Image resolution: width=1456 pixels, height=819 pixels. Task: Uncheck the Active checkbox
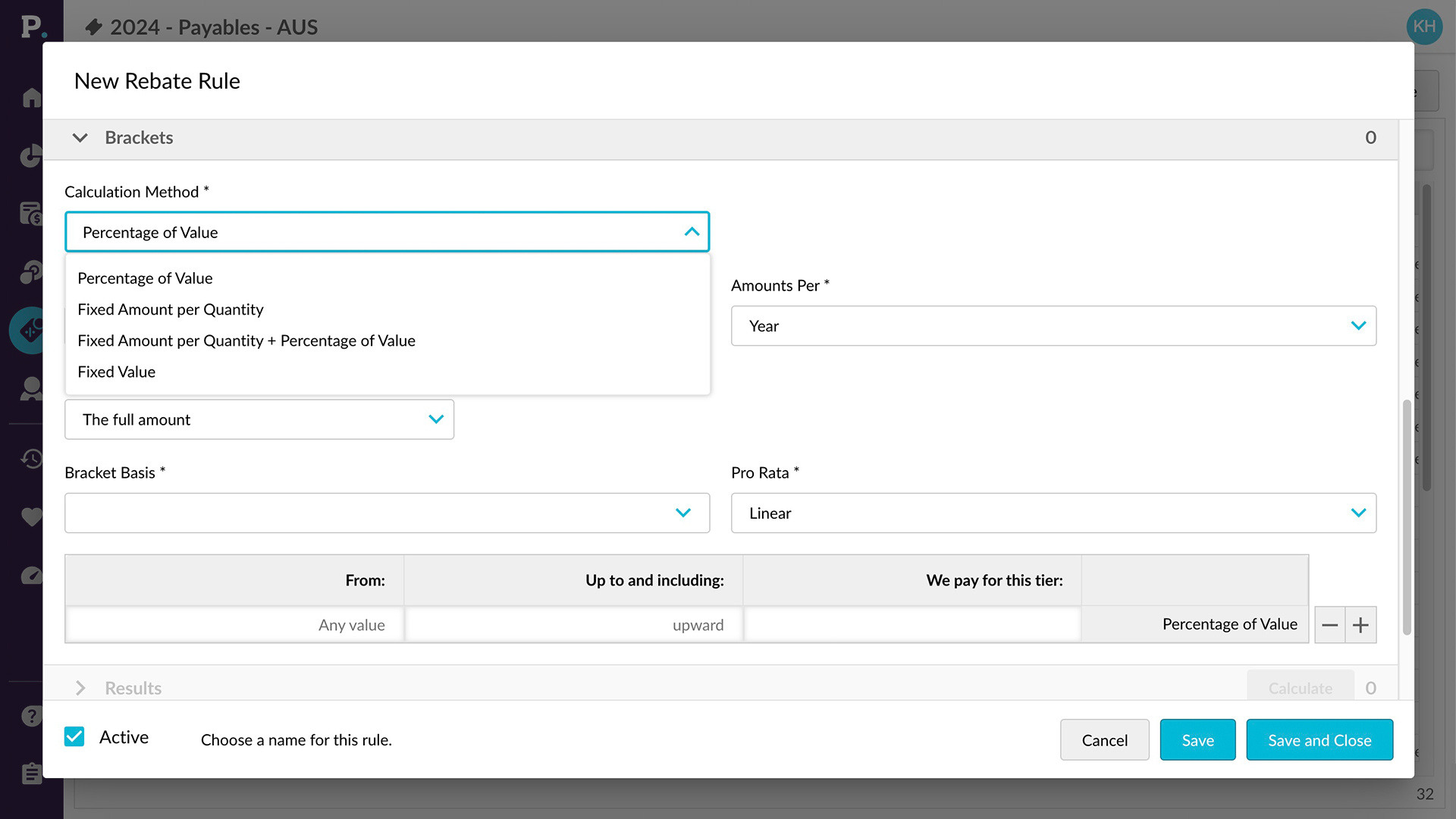click(x=74, y=737)
